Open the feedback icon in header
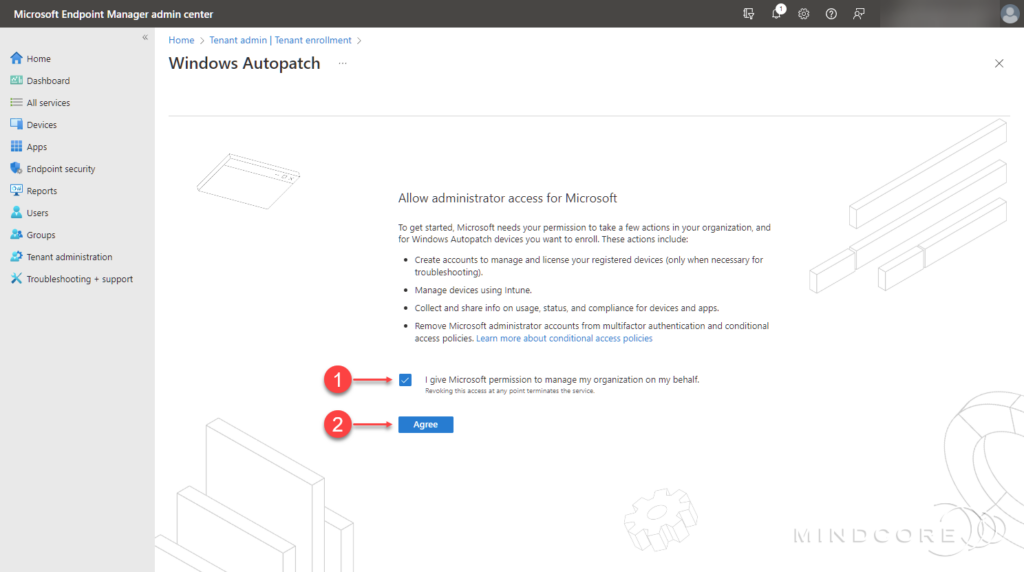Viewport: 1024px width, 572px height. [859, 14]
